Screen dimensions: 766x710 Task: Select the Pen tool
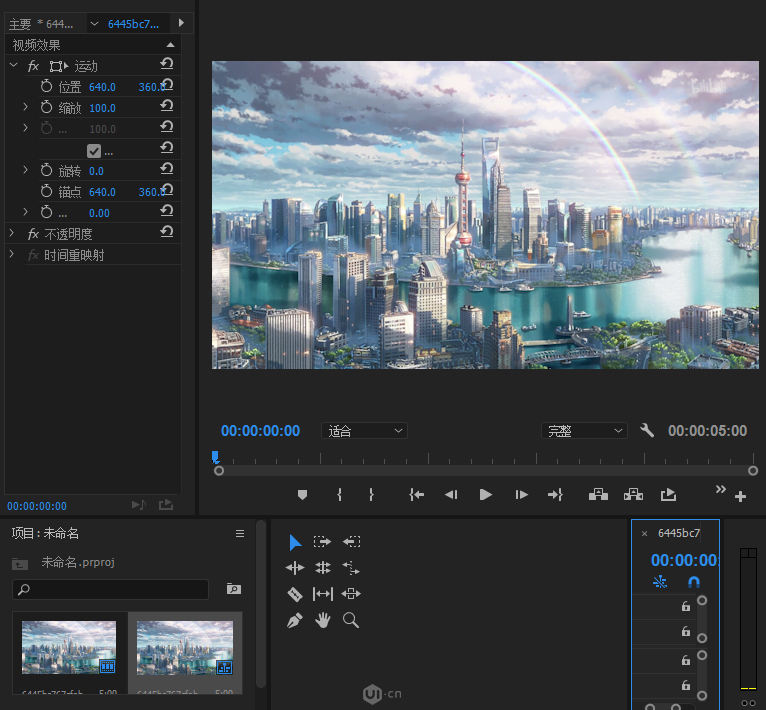pos(295,621)
